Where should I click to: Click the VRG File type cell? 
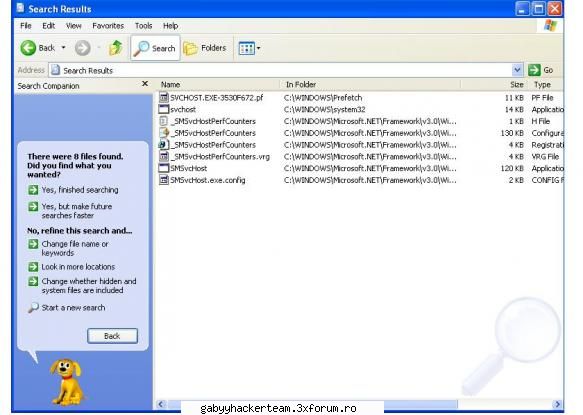pyautogui.click(x=545, y=157)
